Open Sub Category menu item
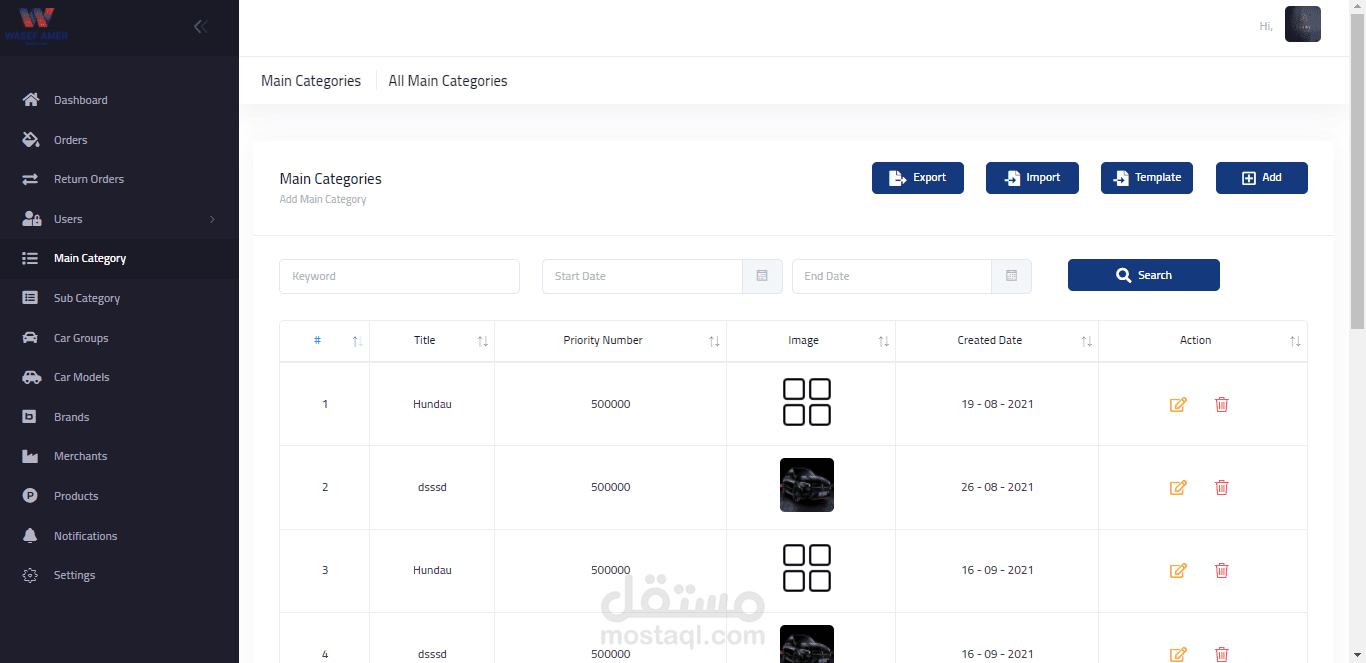The image size is (1366, 663). [119, 298]
